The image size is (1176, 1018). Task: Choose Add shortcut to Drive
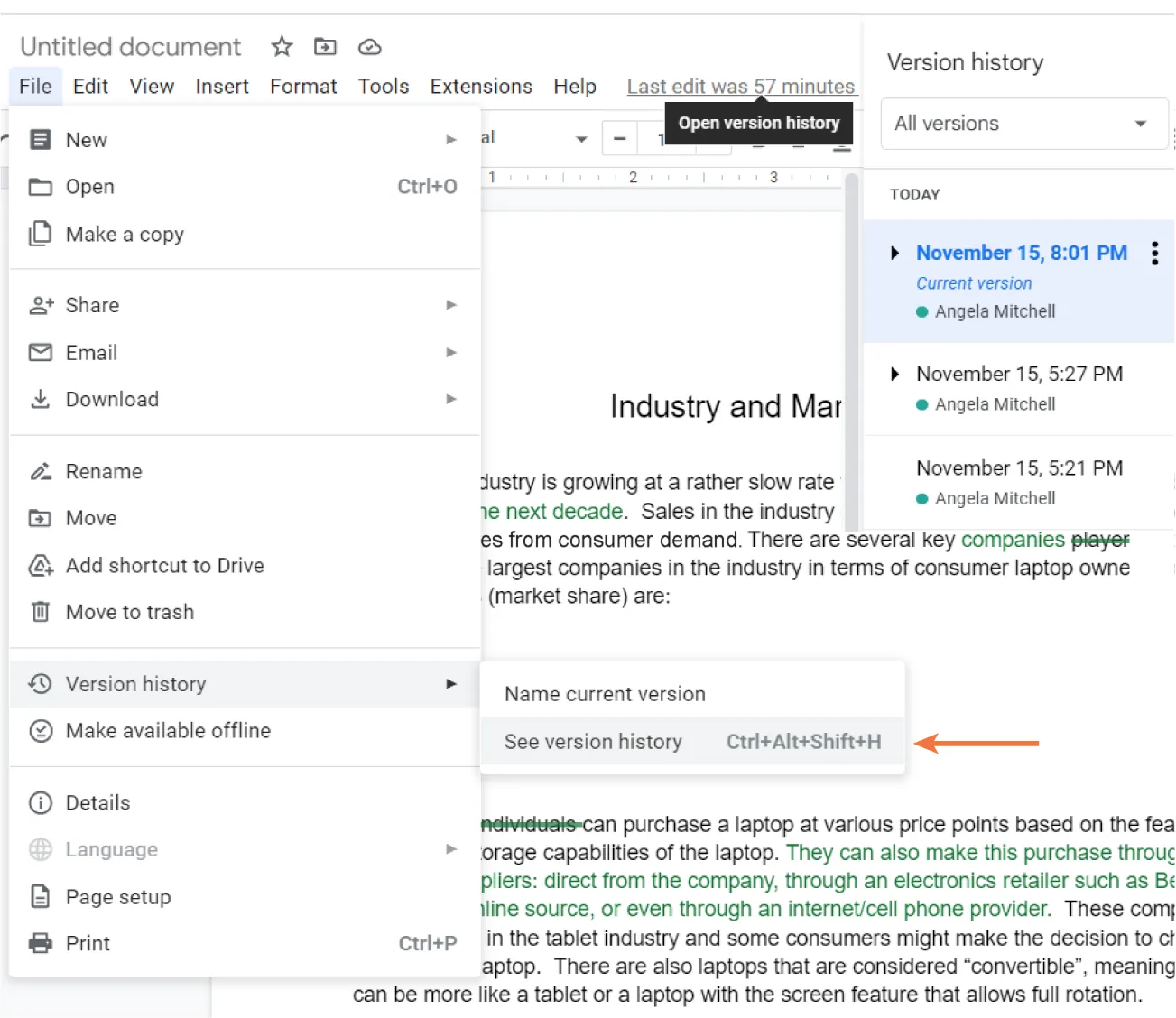(x=164, y=566)
